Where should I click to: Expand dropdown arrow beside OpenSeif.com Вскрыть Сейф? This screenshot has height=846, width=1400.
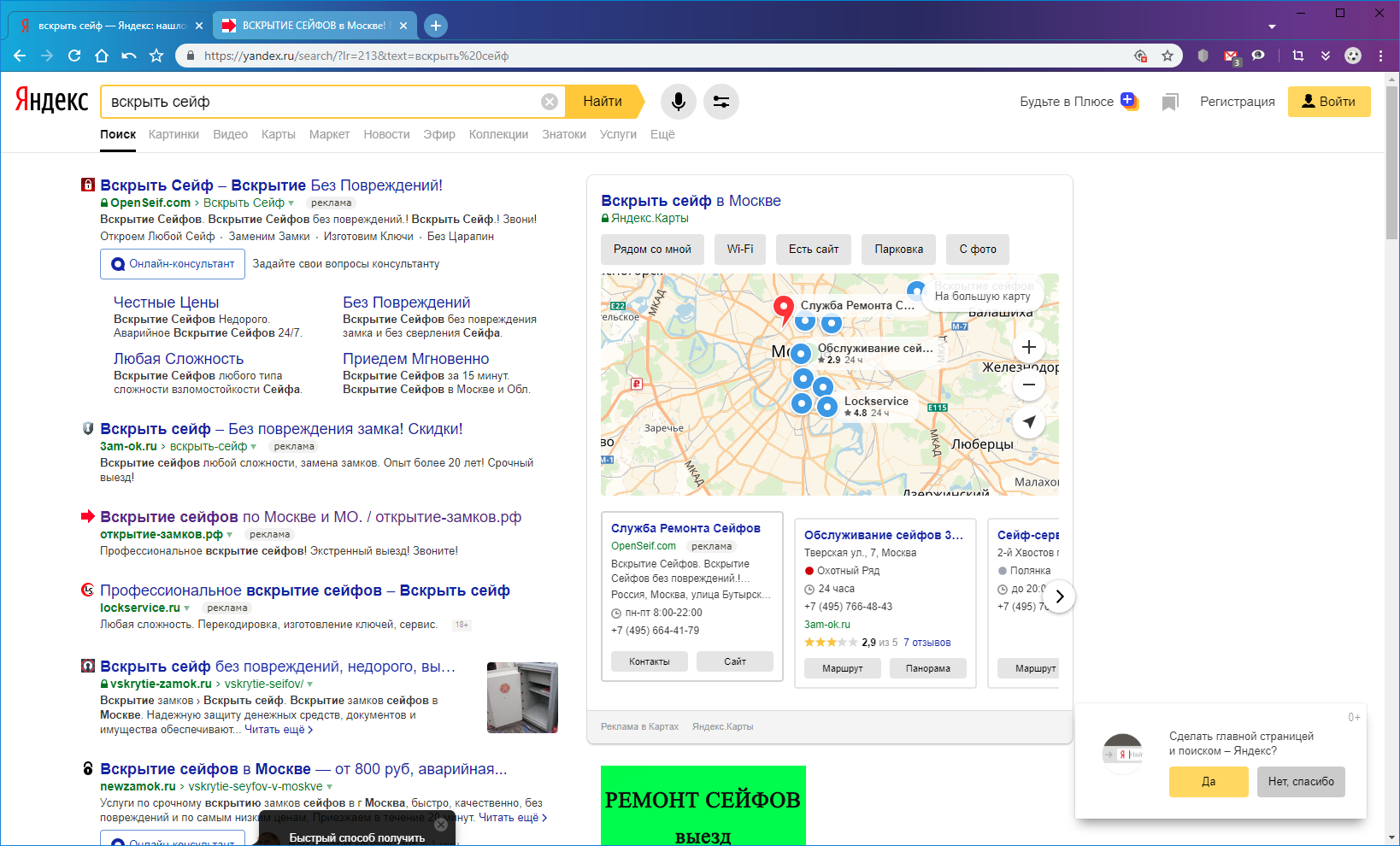click(x=291, y=203)
